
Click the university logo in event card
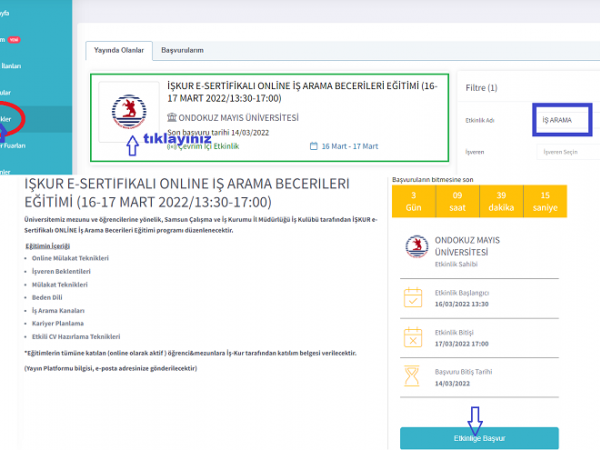[x=129, y=112]
